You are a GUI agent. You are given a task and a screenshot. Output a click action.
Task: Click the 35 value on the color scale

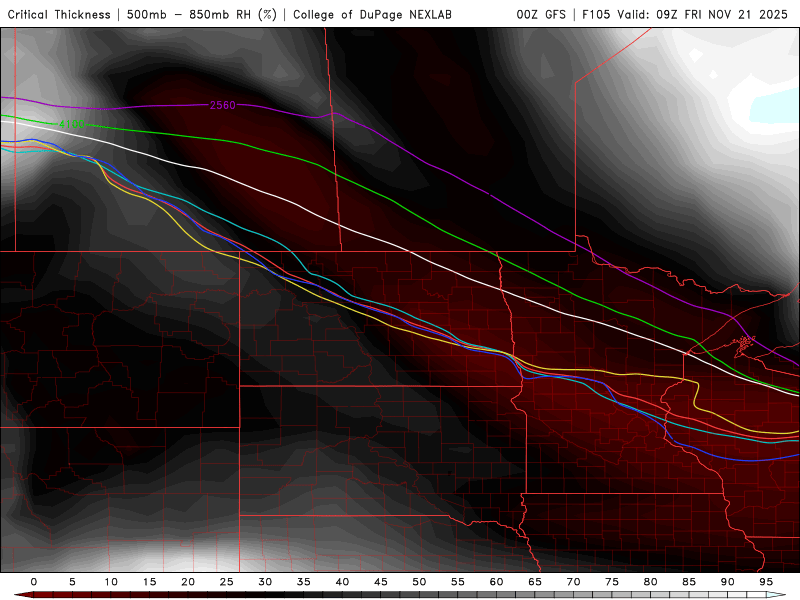click(x=304, y=582)
